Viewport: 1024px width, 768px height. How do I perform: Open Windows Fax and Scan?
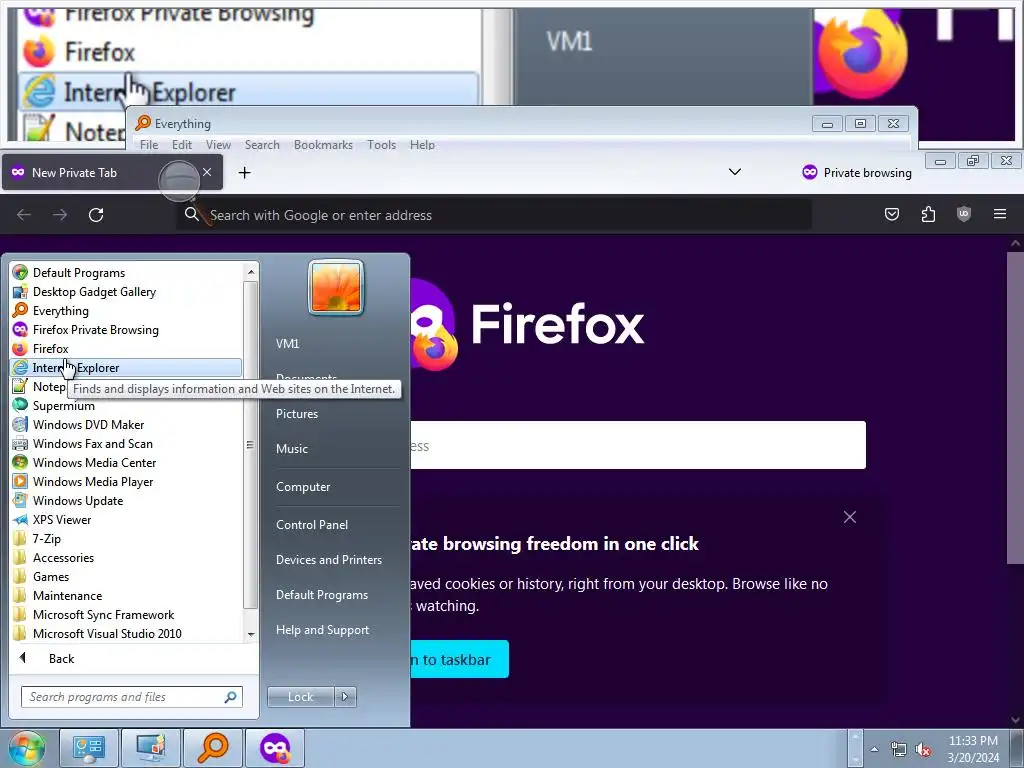[93, 443]
